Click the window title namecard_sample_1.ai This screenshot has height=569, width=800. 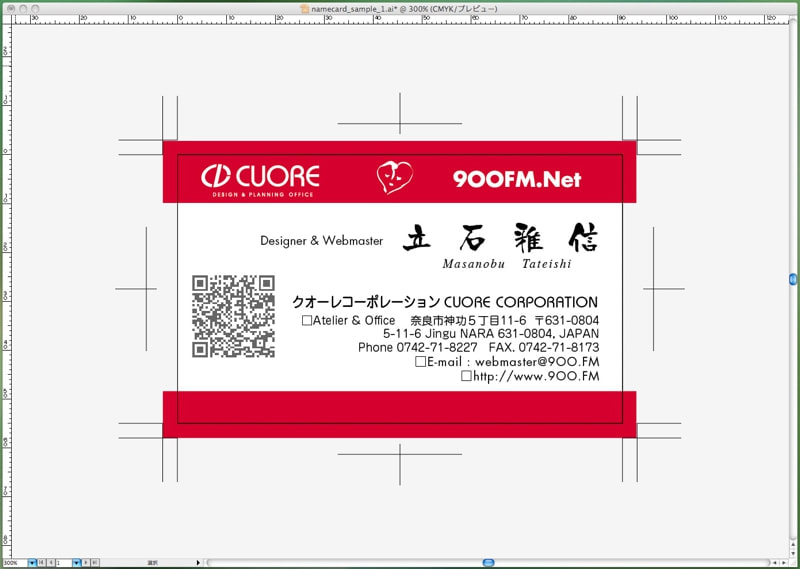[x=404, y=9]
